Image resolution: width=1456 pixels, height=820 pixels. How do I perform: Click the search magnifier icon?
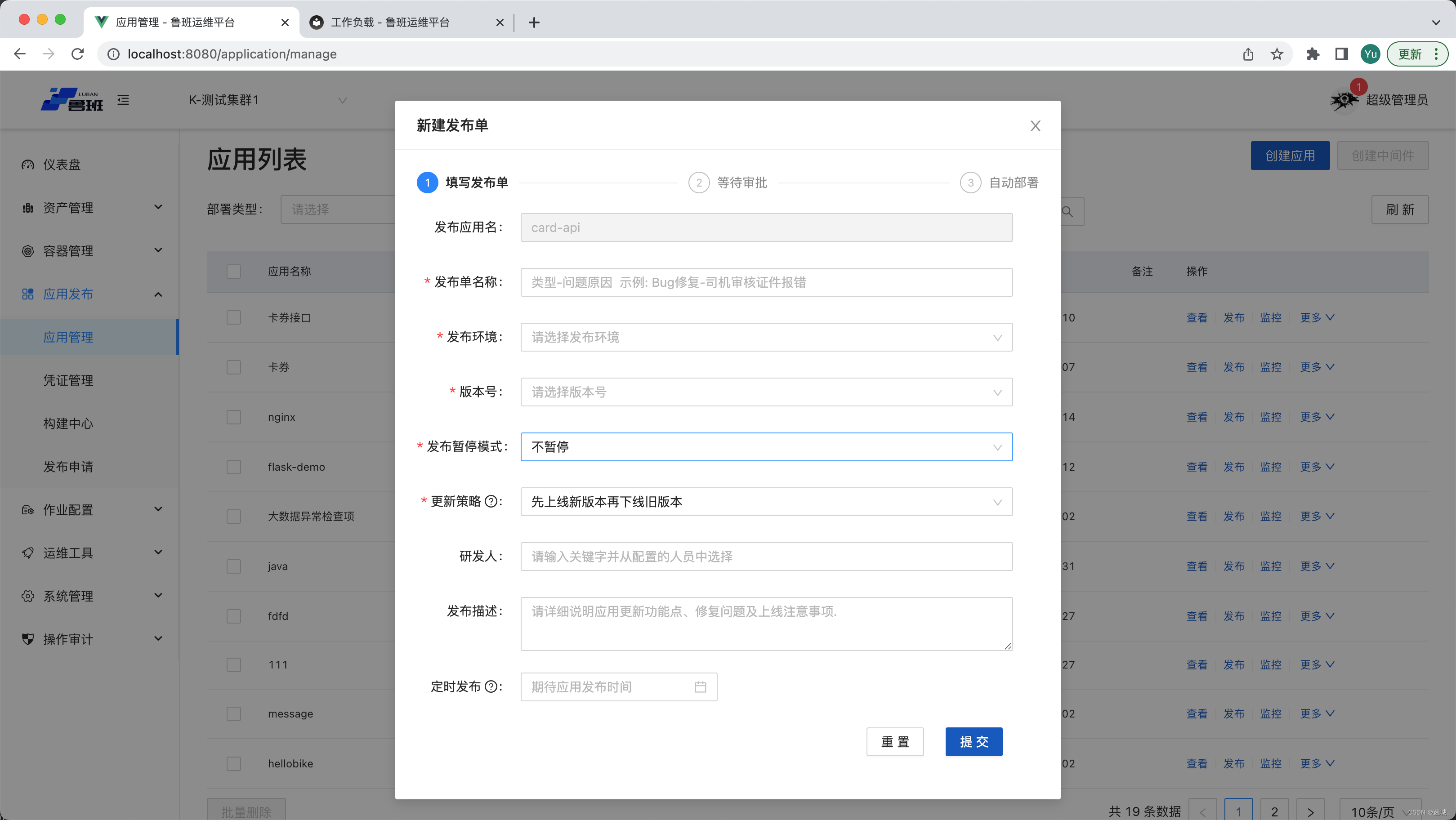pyautogui.click(x=1067, y=212)
